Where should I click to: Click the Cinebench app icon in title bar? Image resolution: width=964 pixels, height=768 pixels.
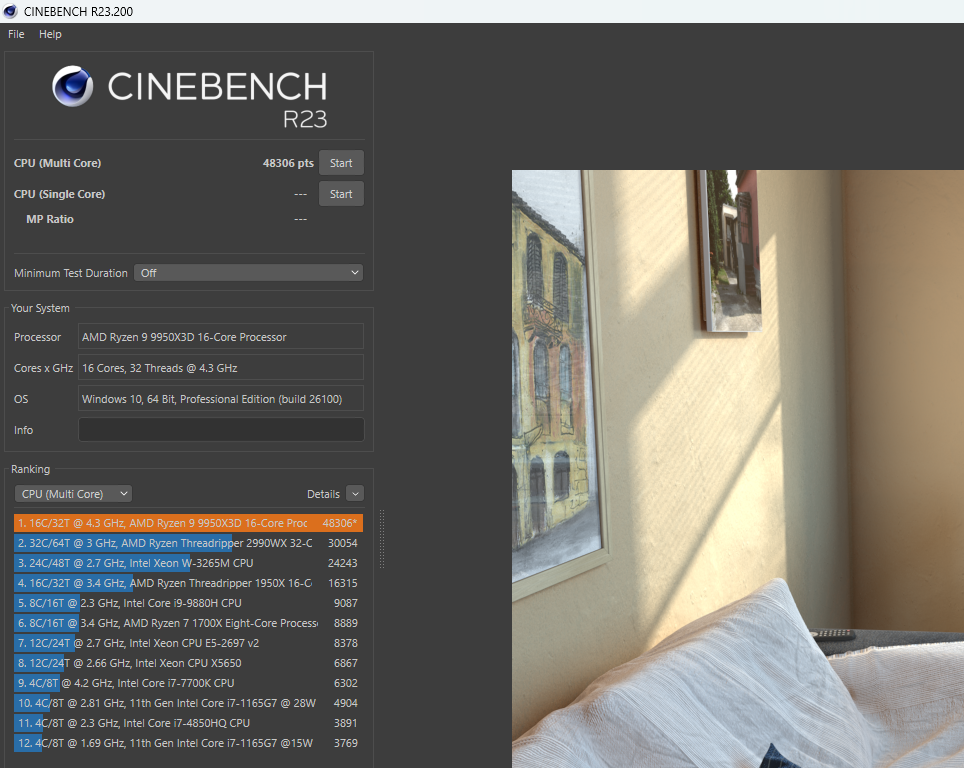point(10,11)
